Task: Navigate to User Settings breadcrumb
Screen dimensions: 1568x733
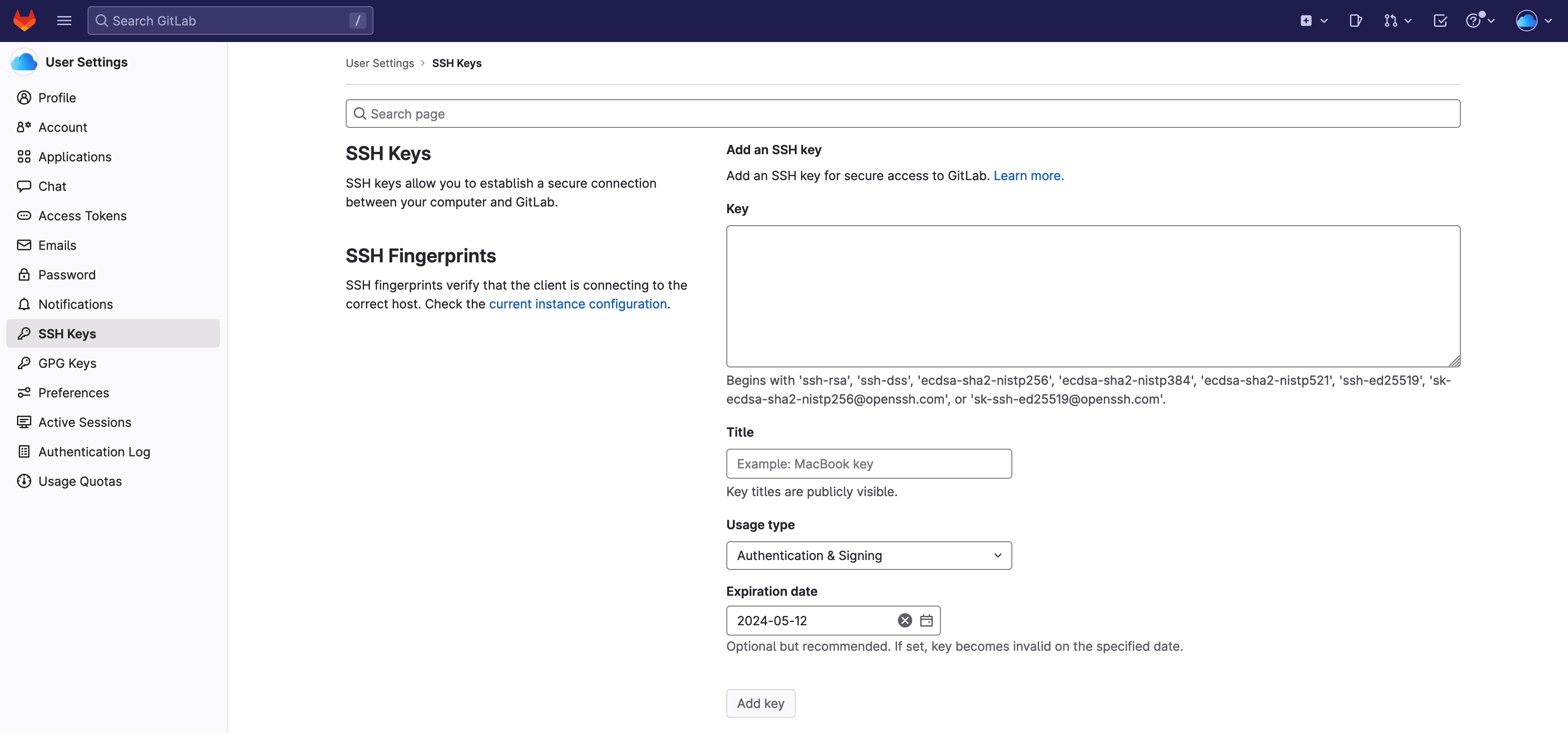Action: 380,63
